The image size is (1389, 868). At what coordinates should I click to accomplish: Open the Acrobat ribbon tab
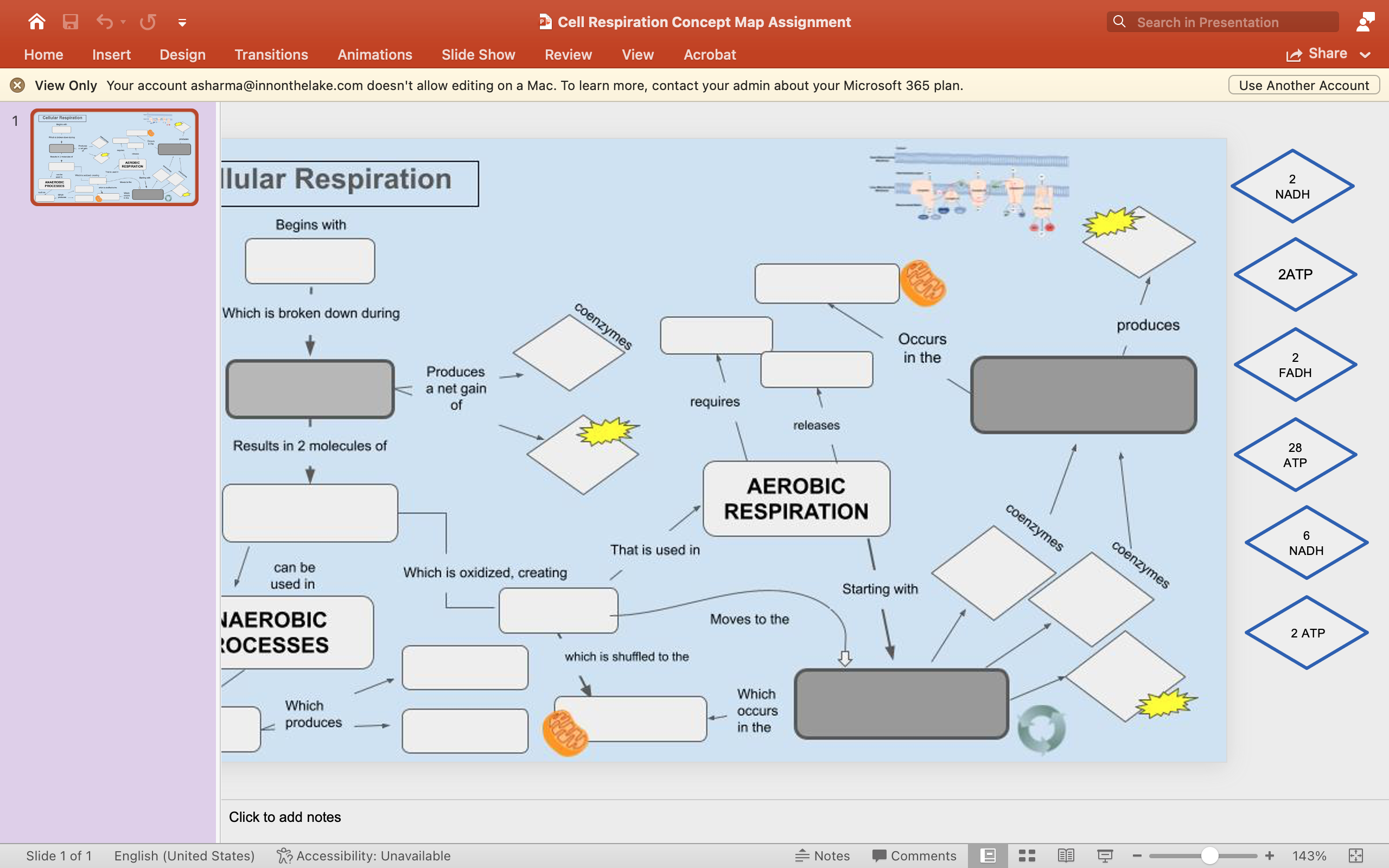coord(710,55)
